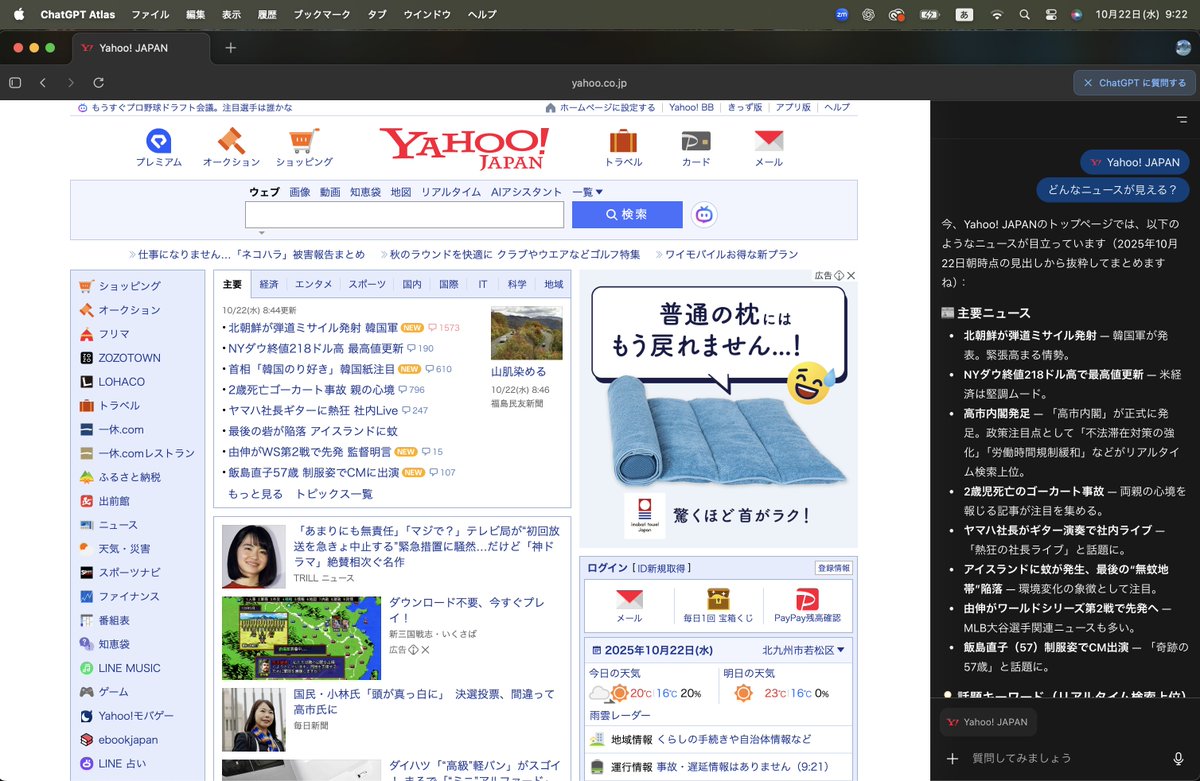Click the Yahoo! JAPAN logo
Image resolution: width=1200 pixels, height=781 pixels.
(464, 148)
